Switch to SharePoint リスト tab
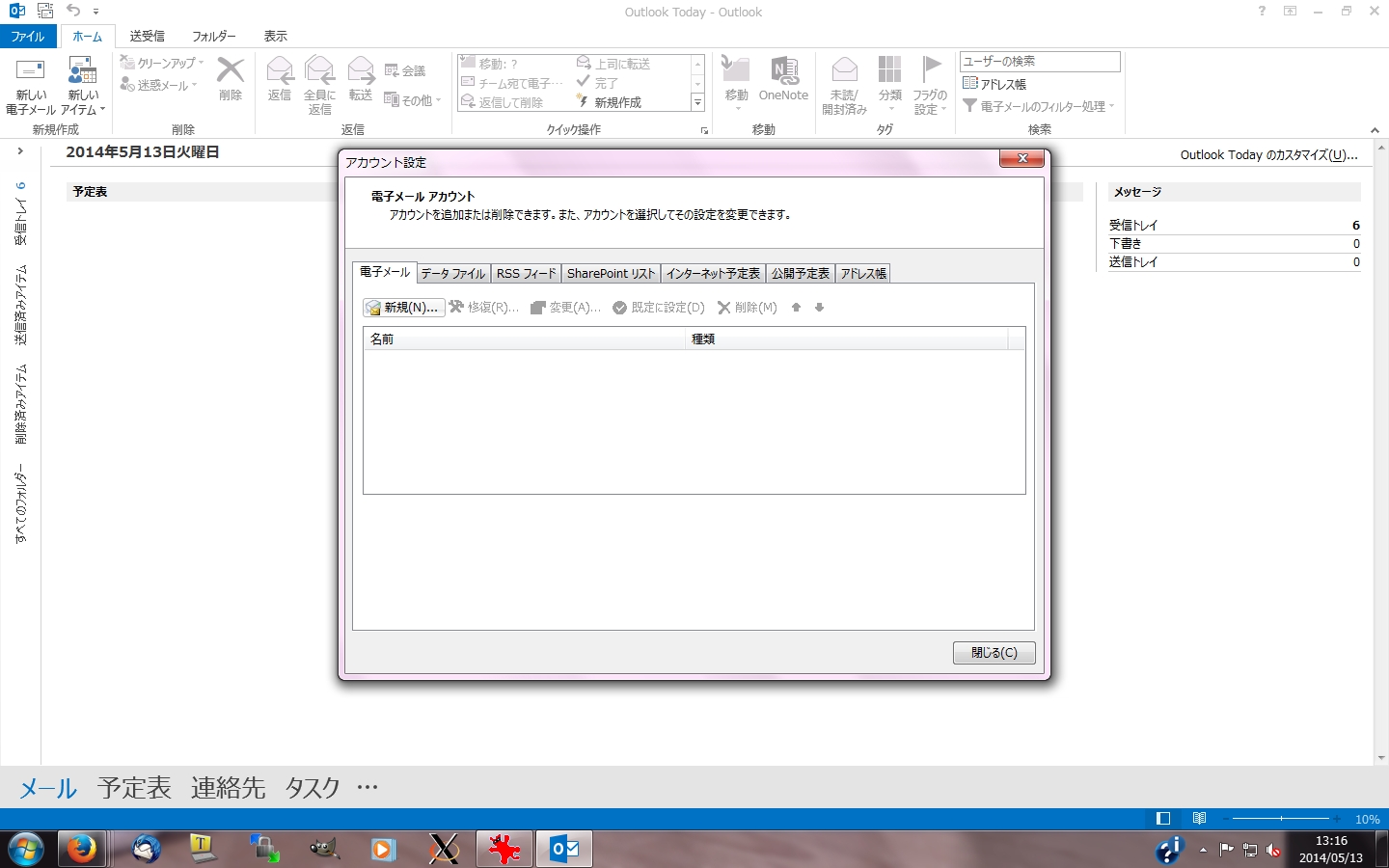The image size is (1389, 868). coord(611,274)
